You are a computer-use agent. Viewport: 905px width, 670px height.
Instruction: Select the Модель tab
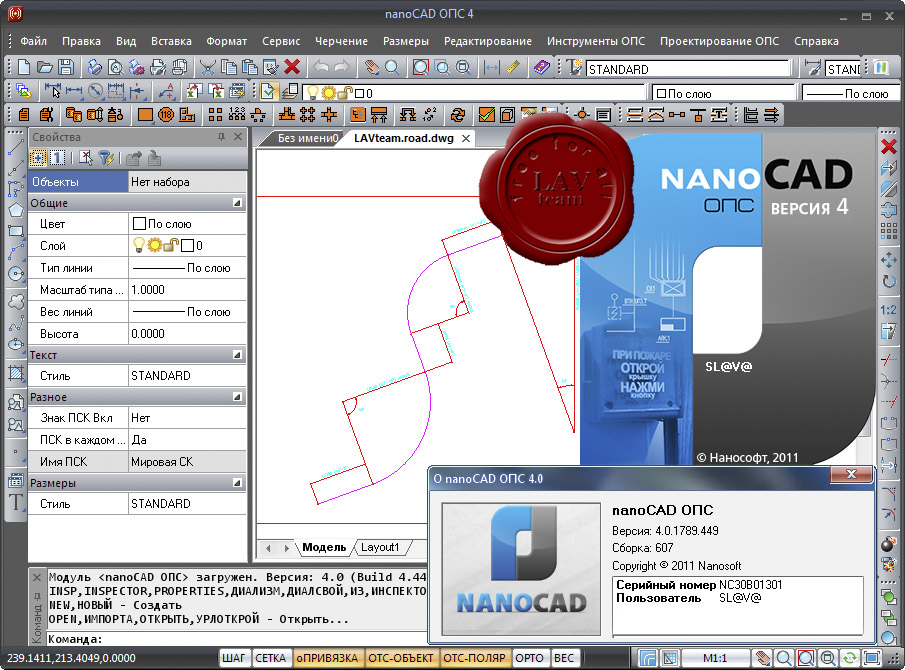pyautogui.click(x=324, y=547)
